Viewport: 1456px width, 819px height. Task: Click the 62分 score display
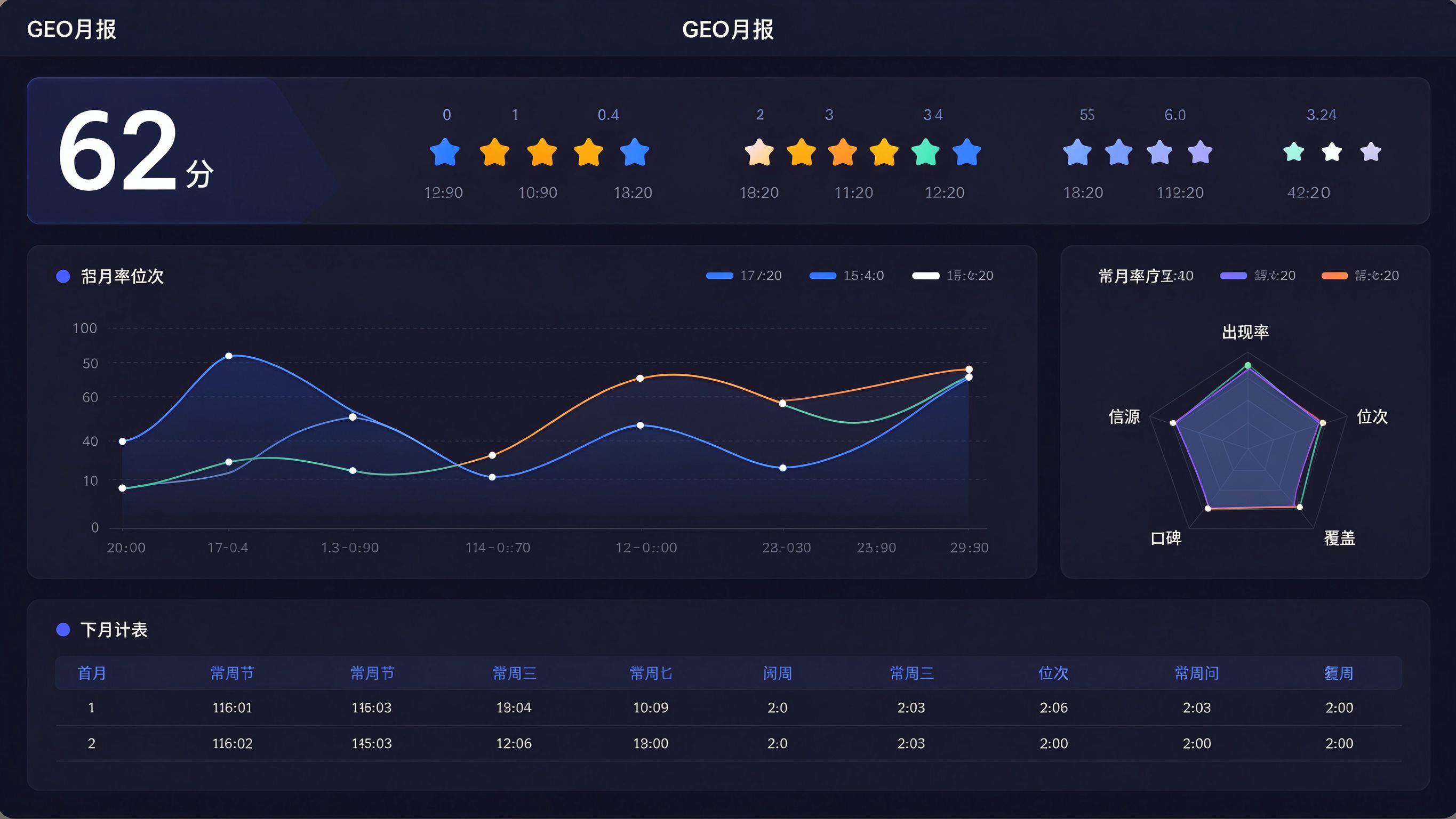tap(135, 150)
